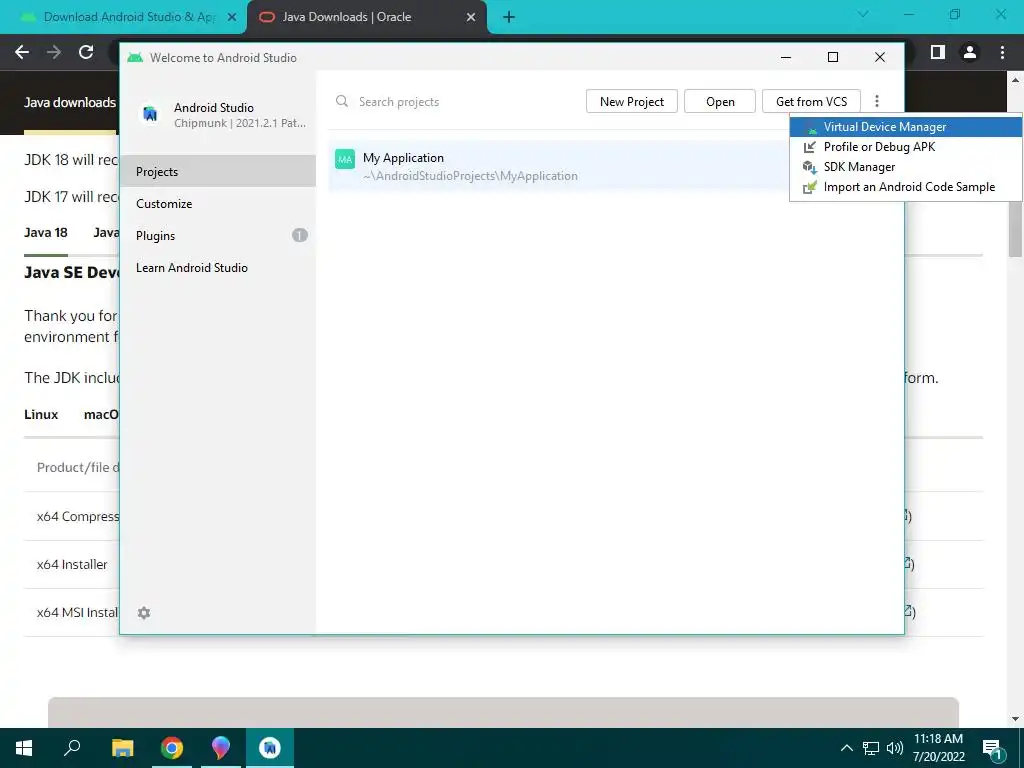Image resolution: width=1024 pixels, height=768 pixels.
Task: Toggle the three-dot more actions menu
Action: coord(877,101)
